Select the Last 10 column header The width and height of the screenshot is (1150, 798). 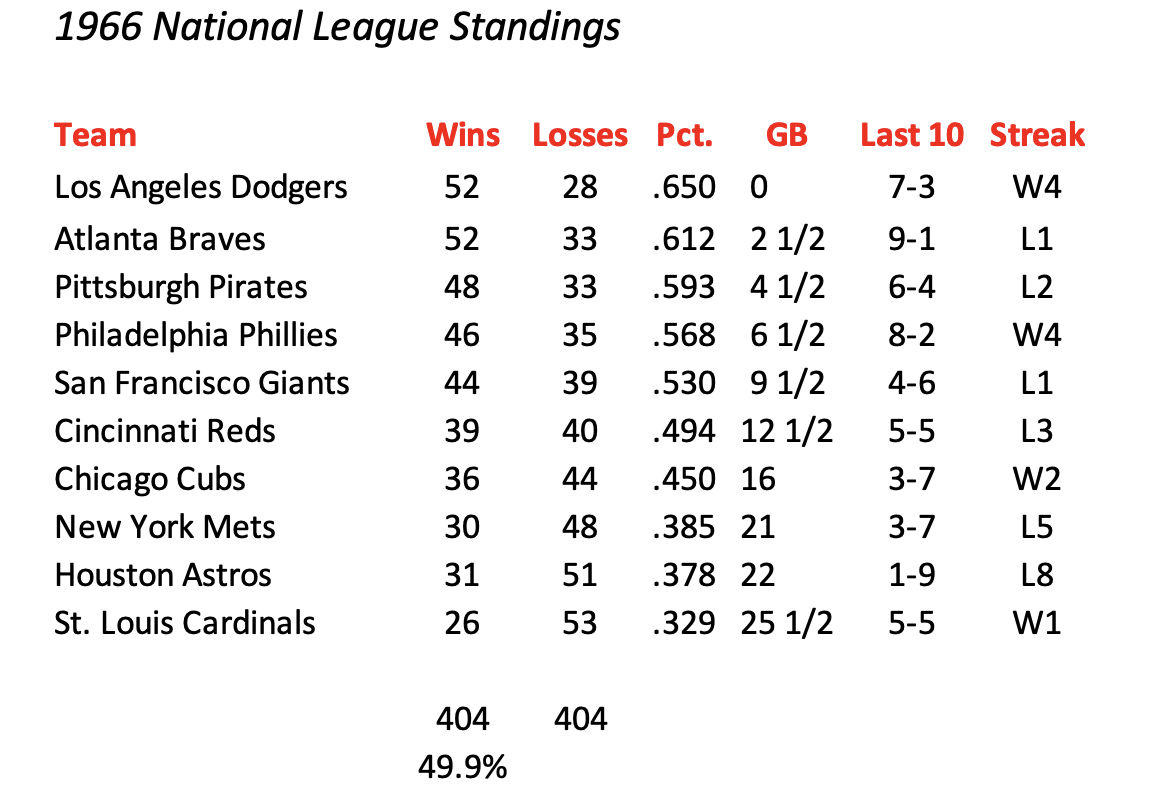pyautogui.click(x=912, y=135)
